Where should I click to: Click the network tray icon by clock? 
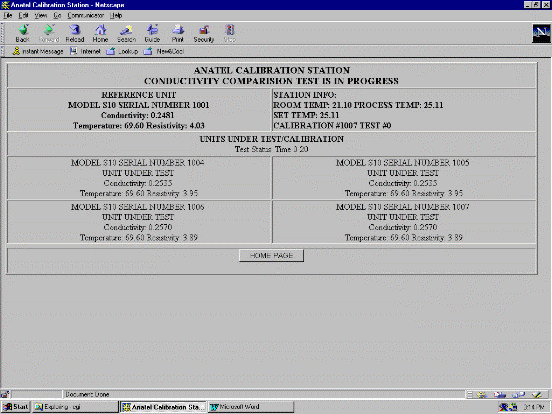click(x=513, y=407)
